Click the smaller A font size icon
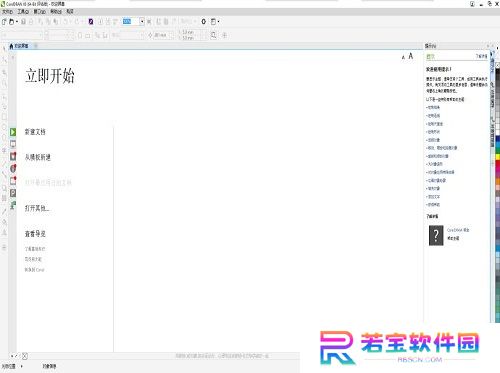This screenshot has height=373, width=500. 403,57
